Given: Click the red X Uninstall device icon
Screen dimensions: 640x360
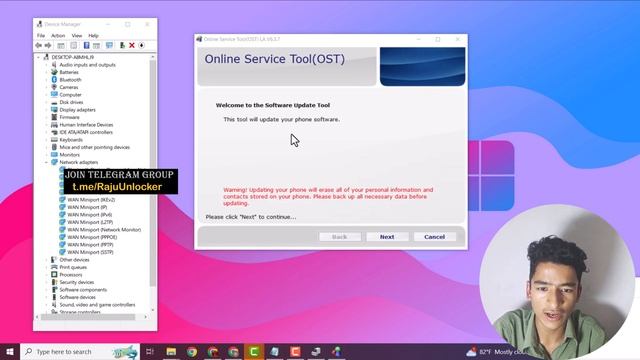Looking at the screenshot, I should (x=132, y=45).
